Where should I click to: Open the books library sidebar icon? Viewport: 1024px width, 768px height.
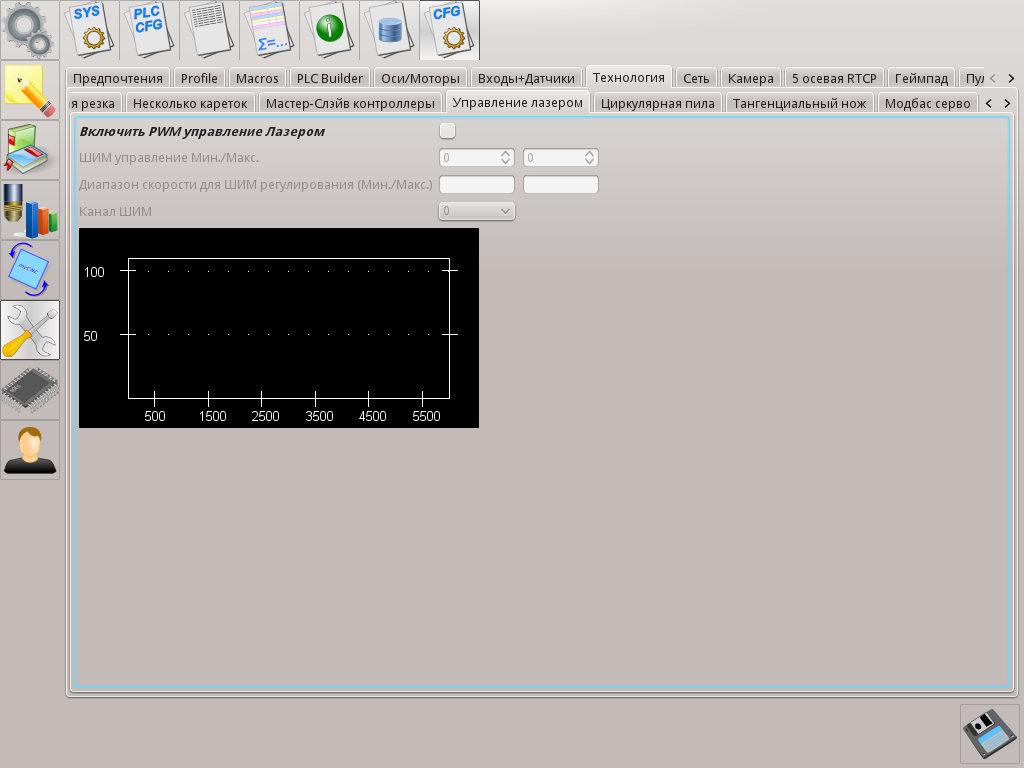(x=30, y=150)
